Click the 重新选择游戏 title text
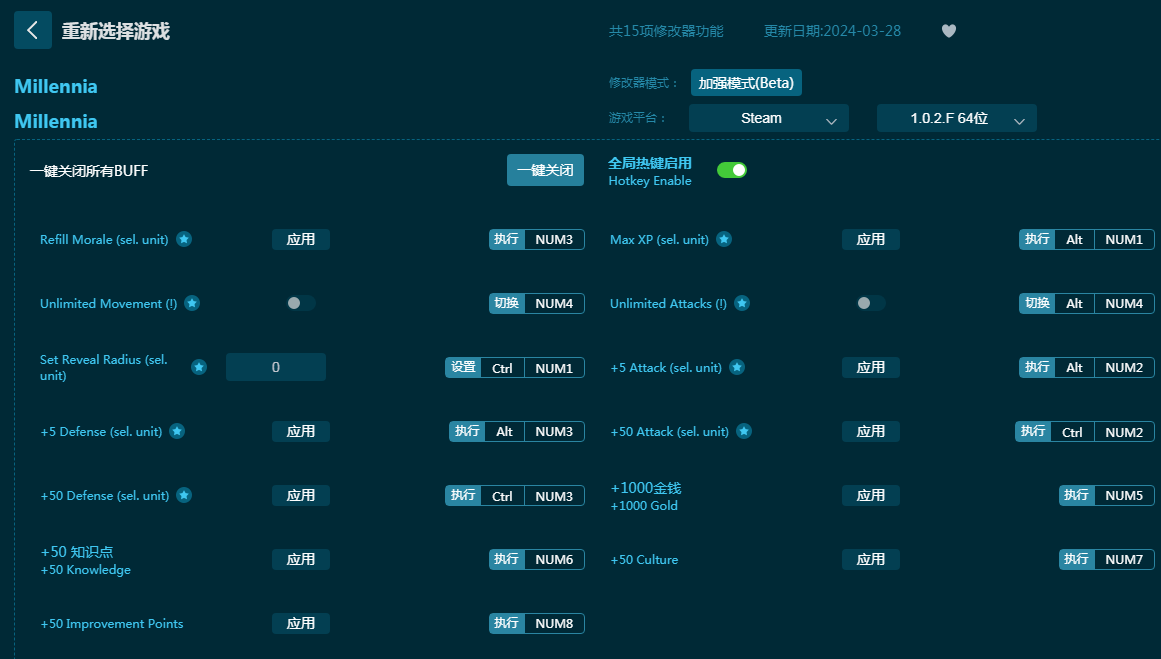This screenshot has height=659, width=1161. [x=116, y=31]
